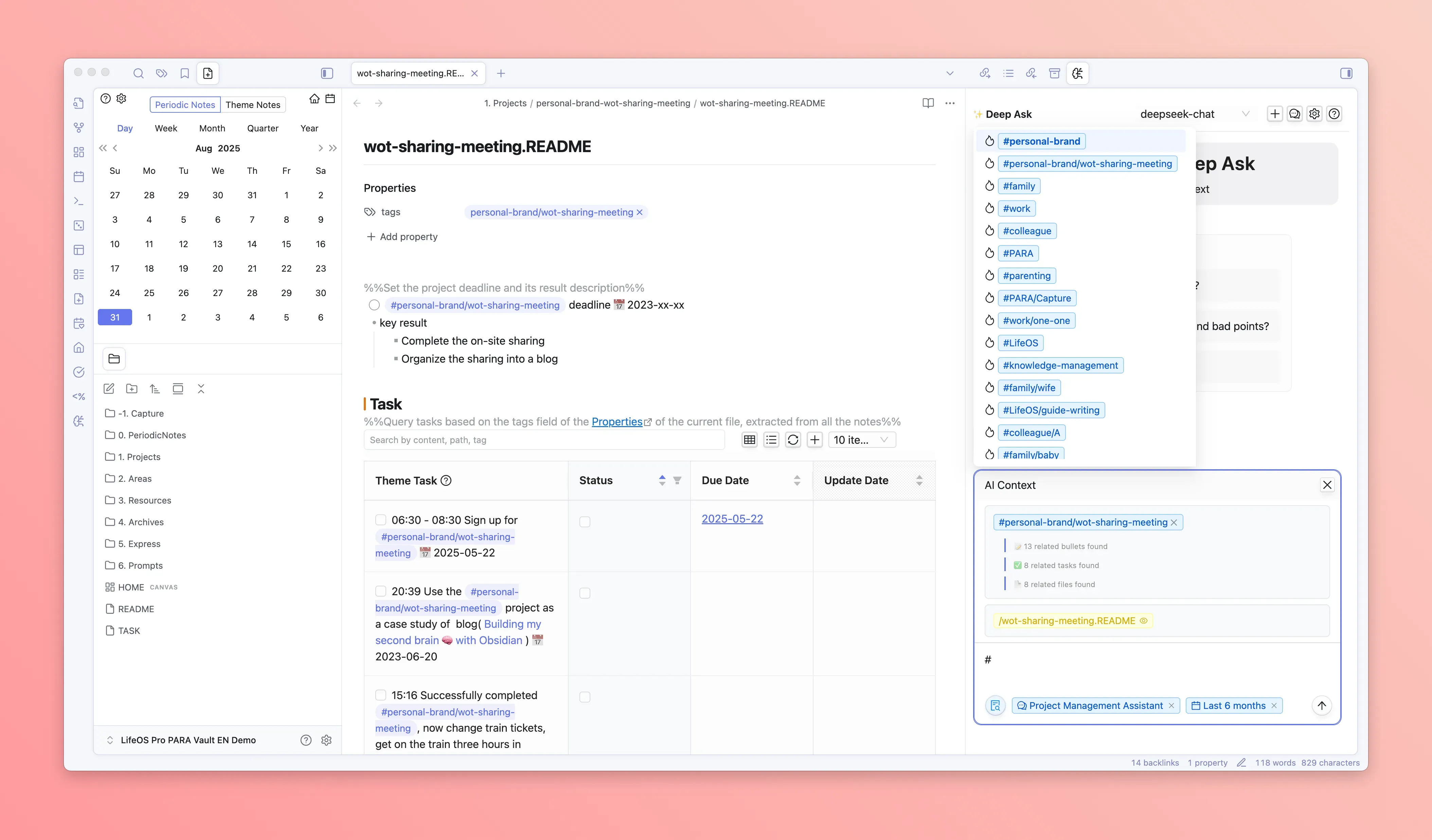This screenshot has width=1432, height=840.
Task: Click the task search input field
Action: (544, 440)
